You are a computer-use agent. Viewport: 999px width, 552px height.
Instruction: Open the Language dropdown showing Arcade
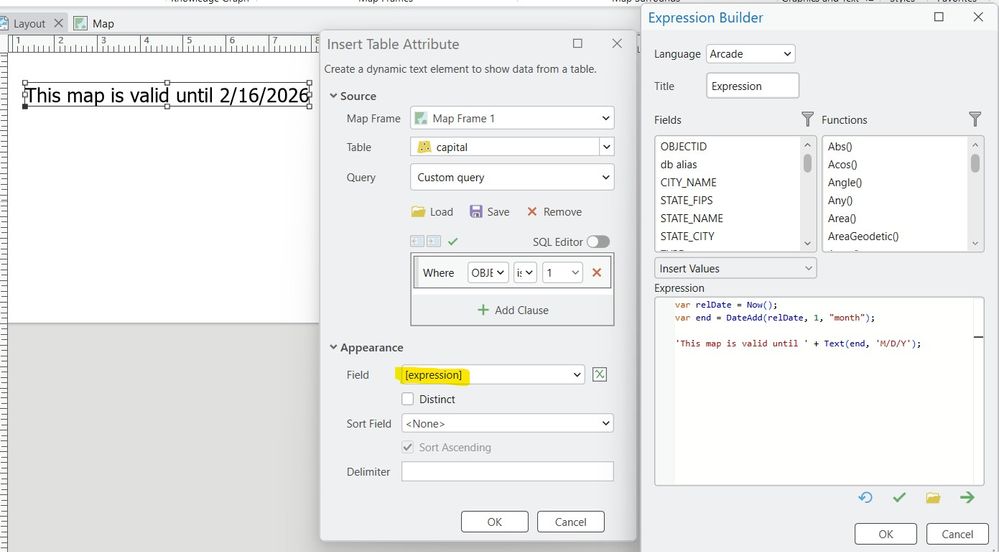click(751, 54)
